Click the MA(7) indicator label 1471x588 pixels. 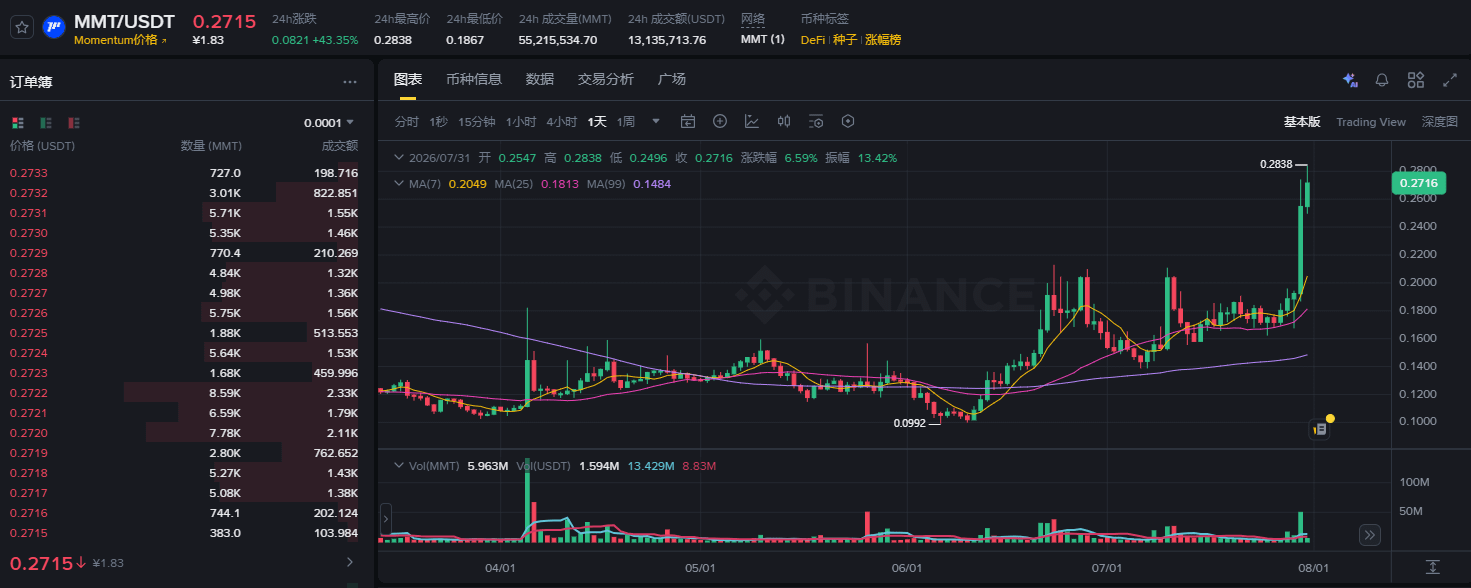click(426, 184)
